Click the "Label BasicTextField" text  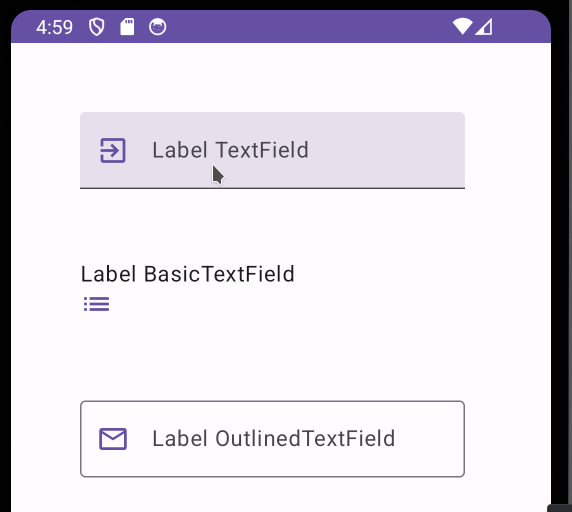pyautogui.click(x=188, y=274)
